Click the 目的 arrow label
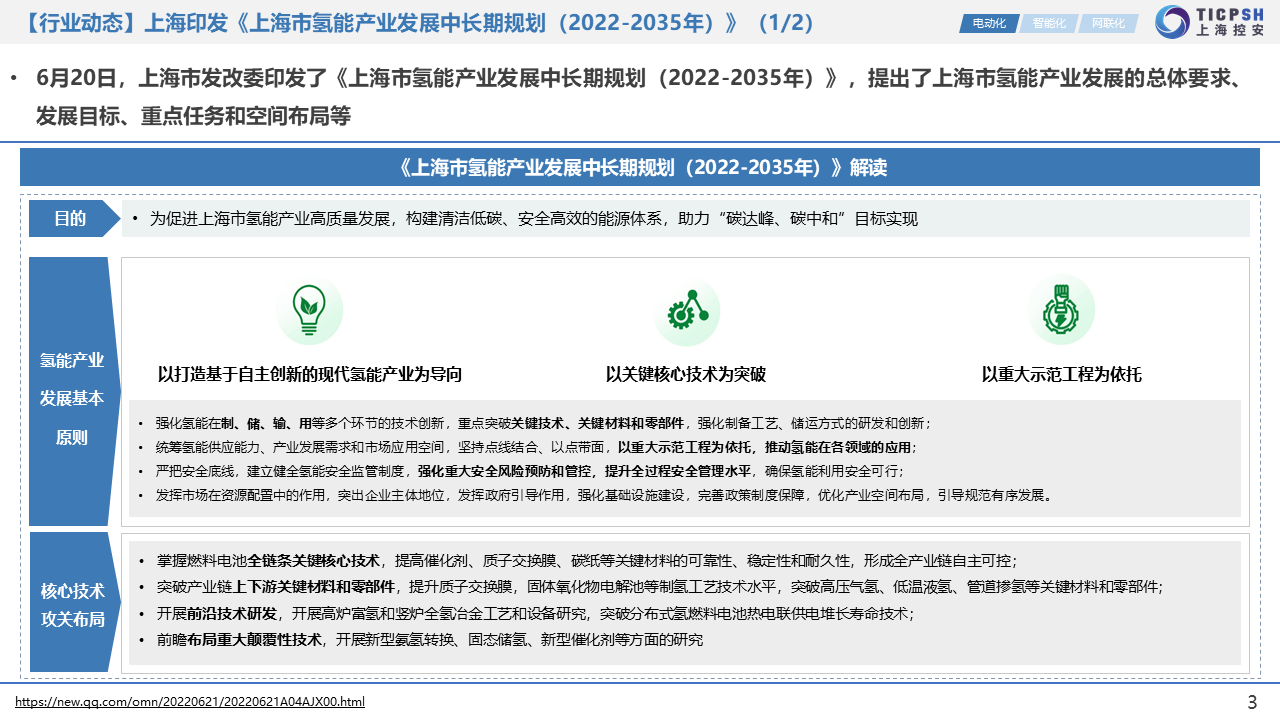 click(71, 219)
